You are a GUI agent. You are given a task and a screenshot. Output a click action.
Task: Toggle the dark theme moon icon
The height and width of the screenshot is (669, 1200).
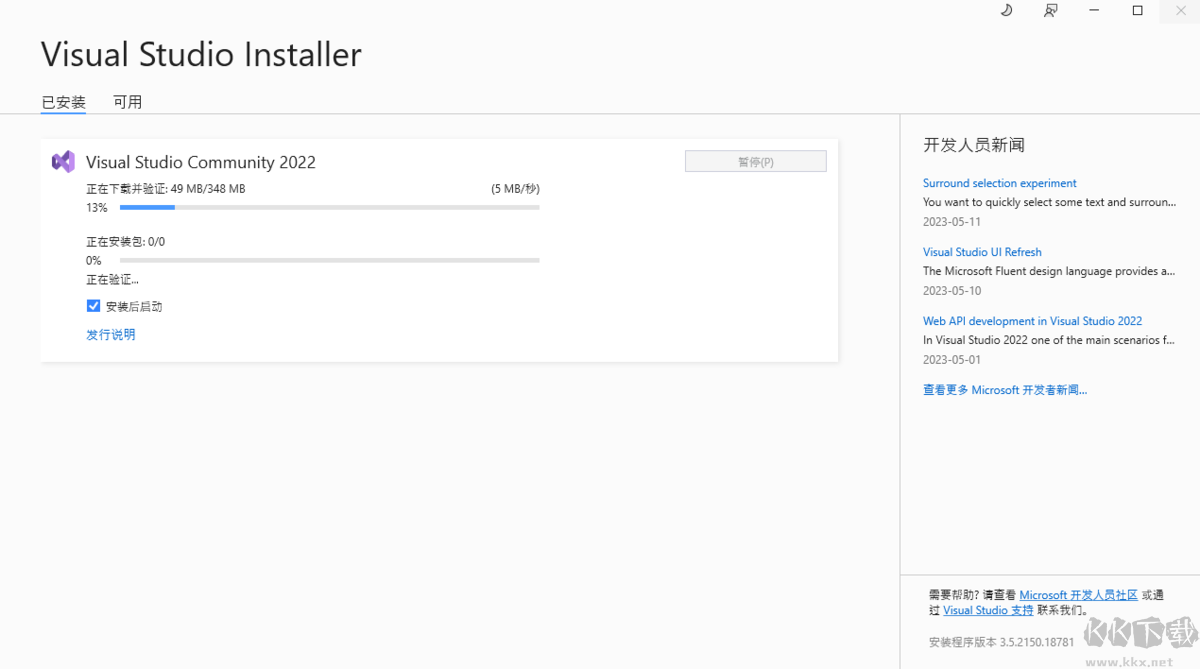point(1006,10)
